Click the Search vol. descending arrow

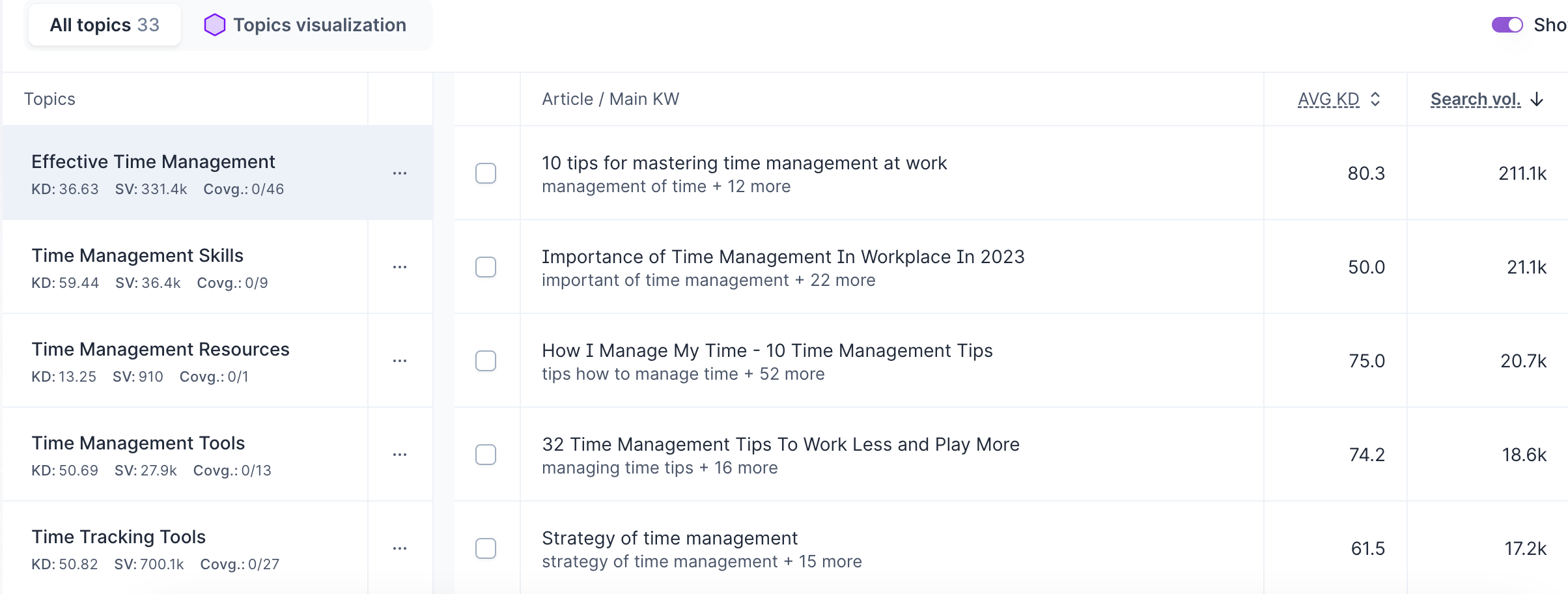coord(1537,99)
